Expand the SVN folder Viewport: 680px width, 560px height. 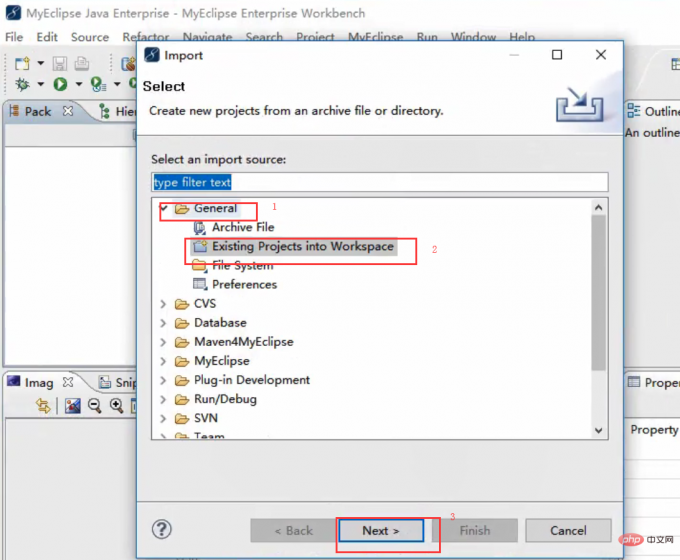coord(163,418)
